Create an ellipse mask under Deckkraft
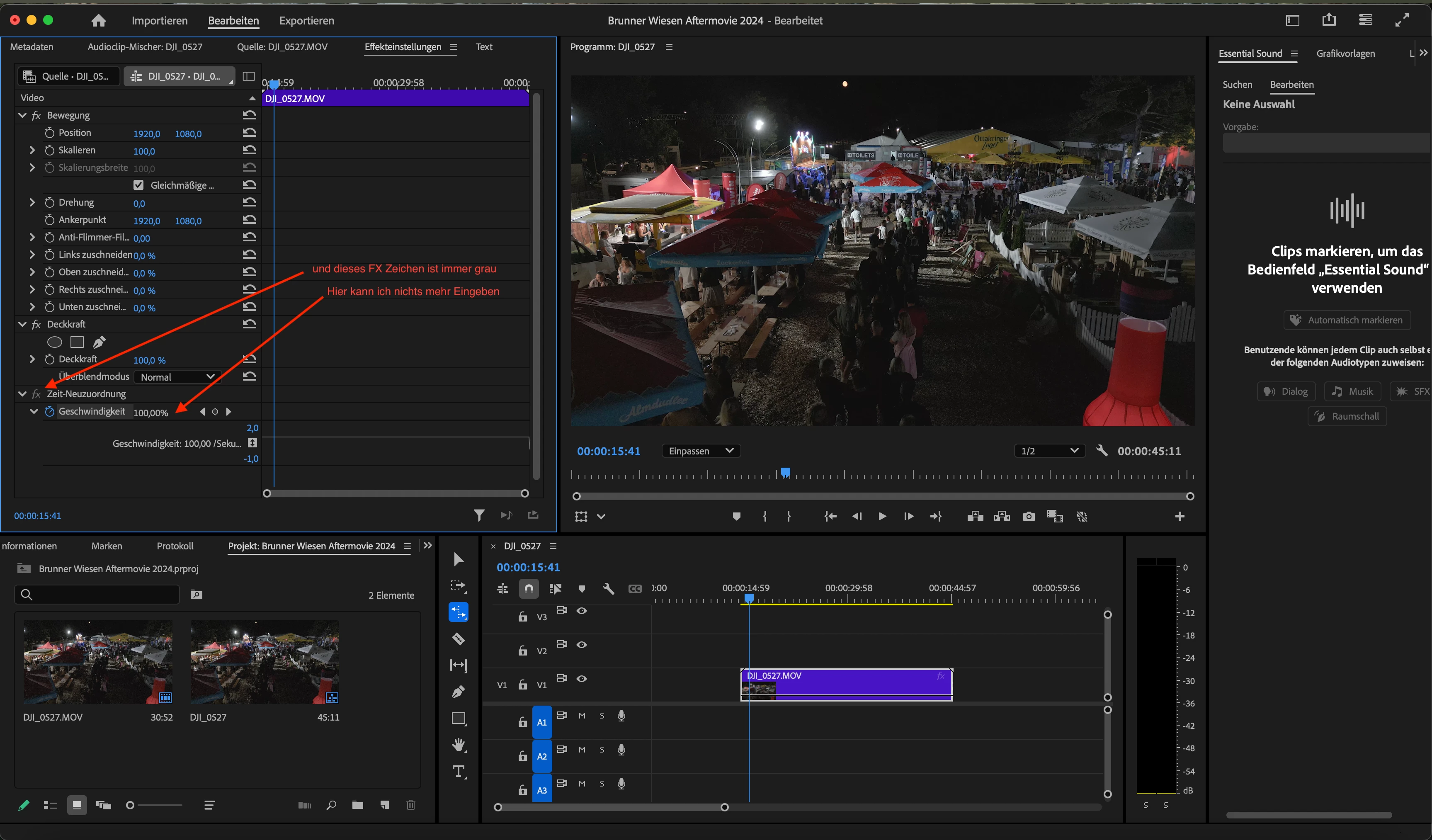The height and width of the screenshot is (840, 1432). tap(55, 342)
